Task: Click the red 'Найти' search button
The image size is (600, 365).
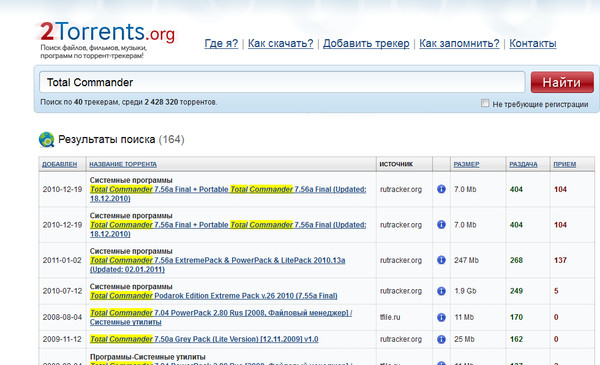Action: coord(562,82)
